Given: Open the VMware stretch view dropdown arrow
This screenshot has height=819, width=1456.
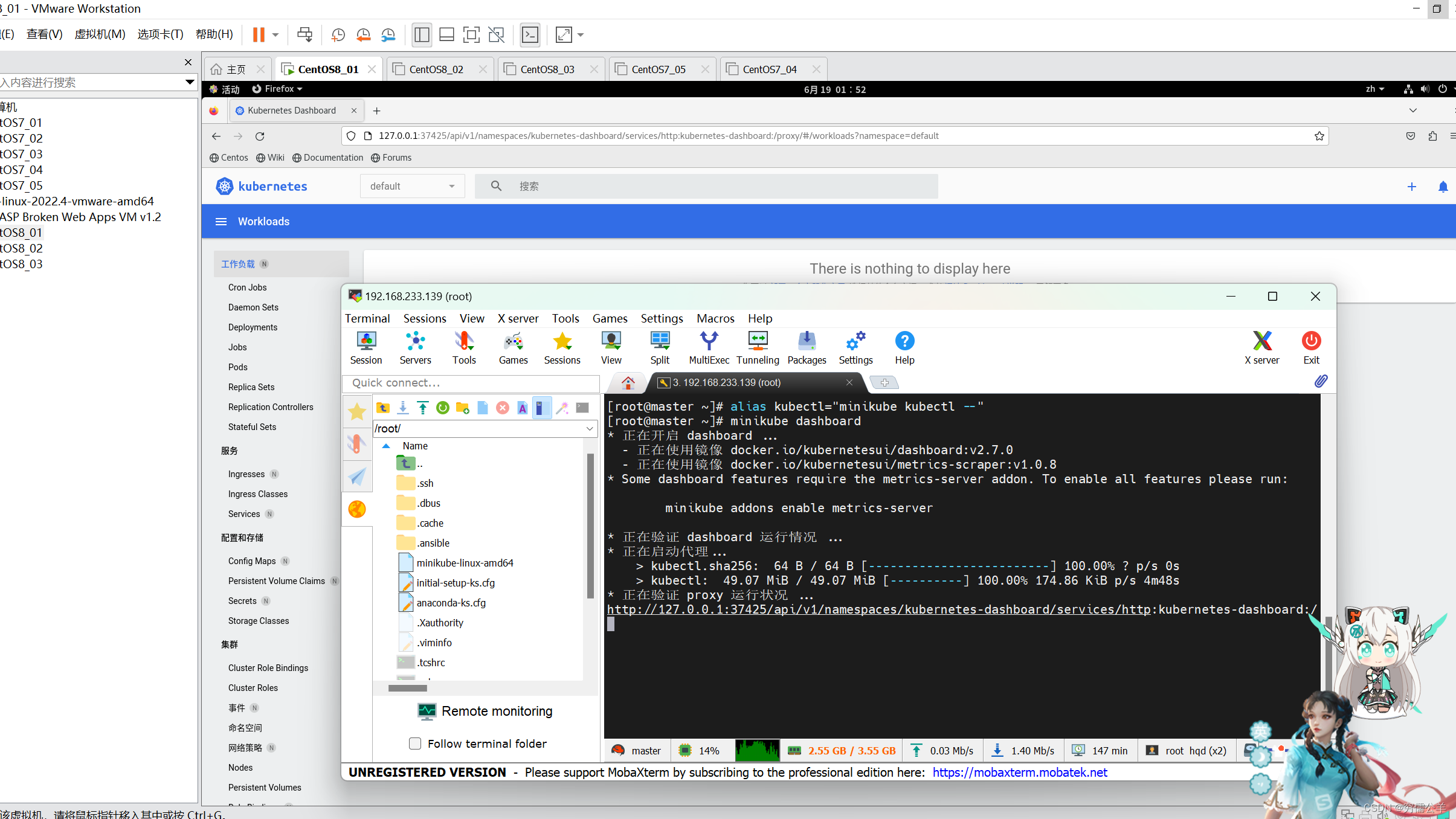Looking at the screenshot, I should click(x=581, y=35).
